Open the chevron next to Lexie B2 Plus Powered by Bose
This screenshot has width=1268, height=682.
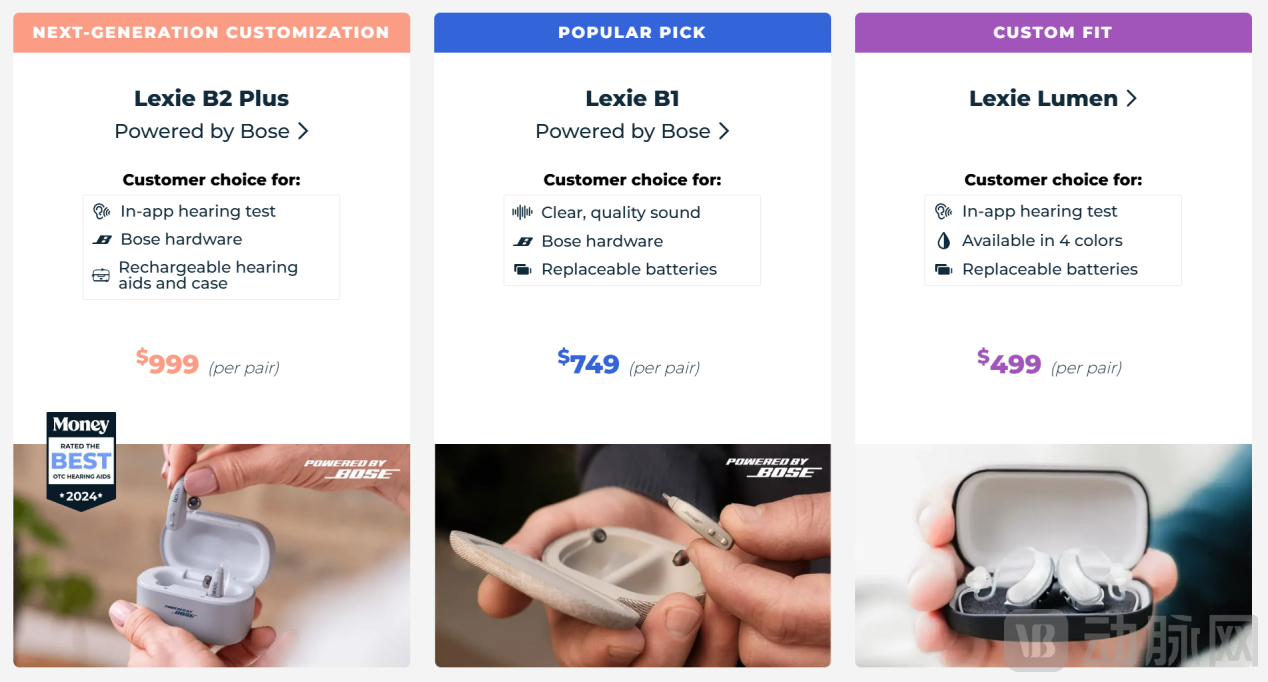(x=303, y=131)
